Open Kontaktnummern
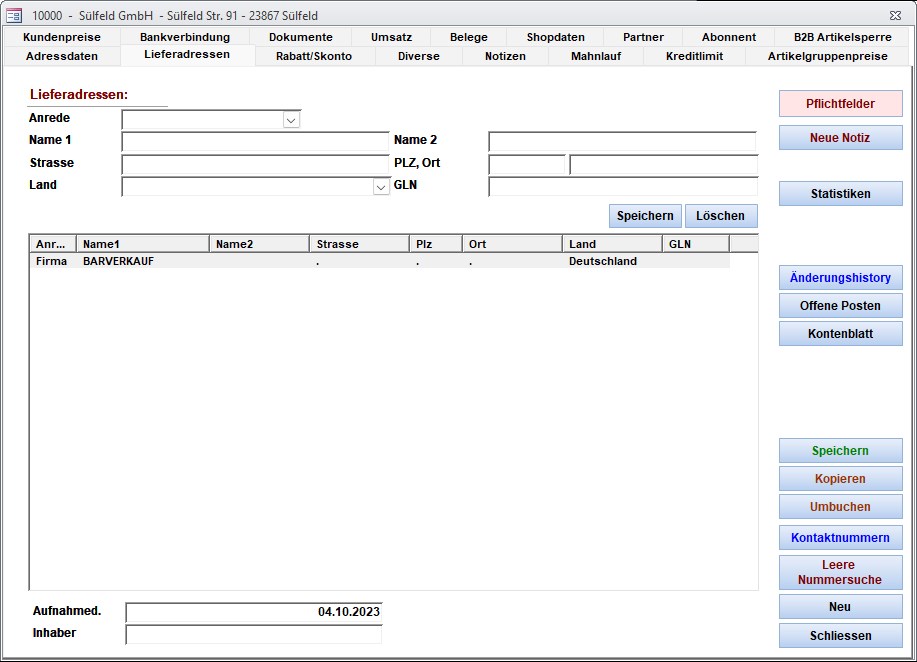The width and height of the screenshot is (917, 662). click(840, 538)
